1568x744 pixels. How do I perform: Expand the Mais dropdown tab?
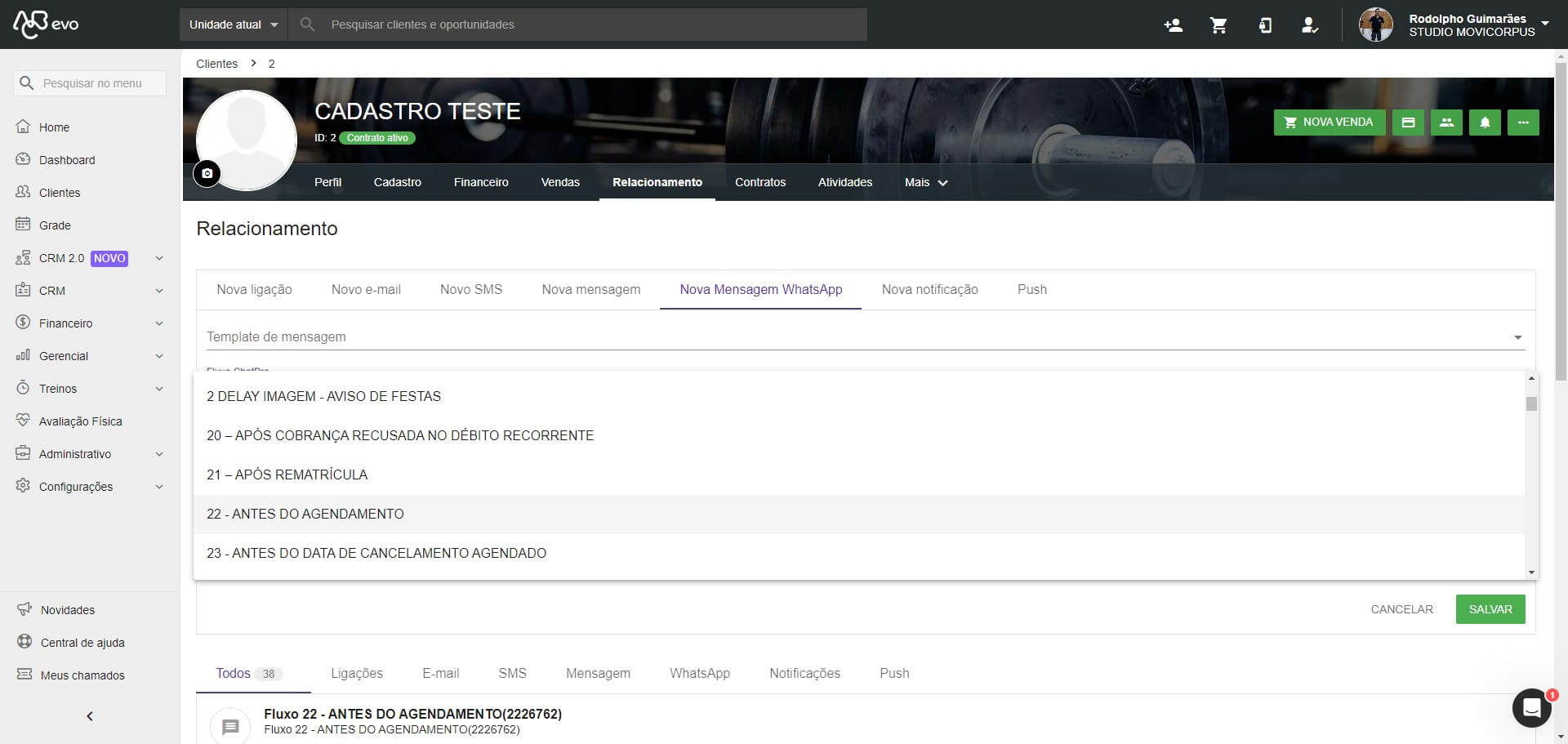926,182
